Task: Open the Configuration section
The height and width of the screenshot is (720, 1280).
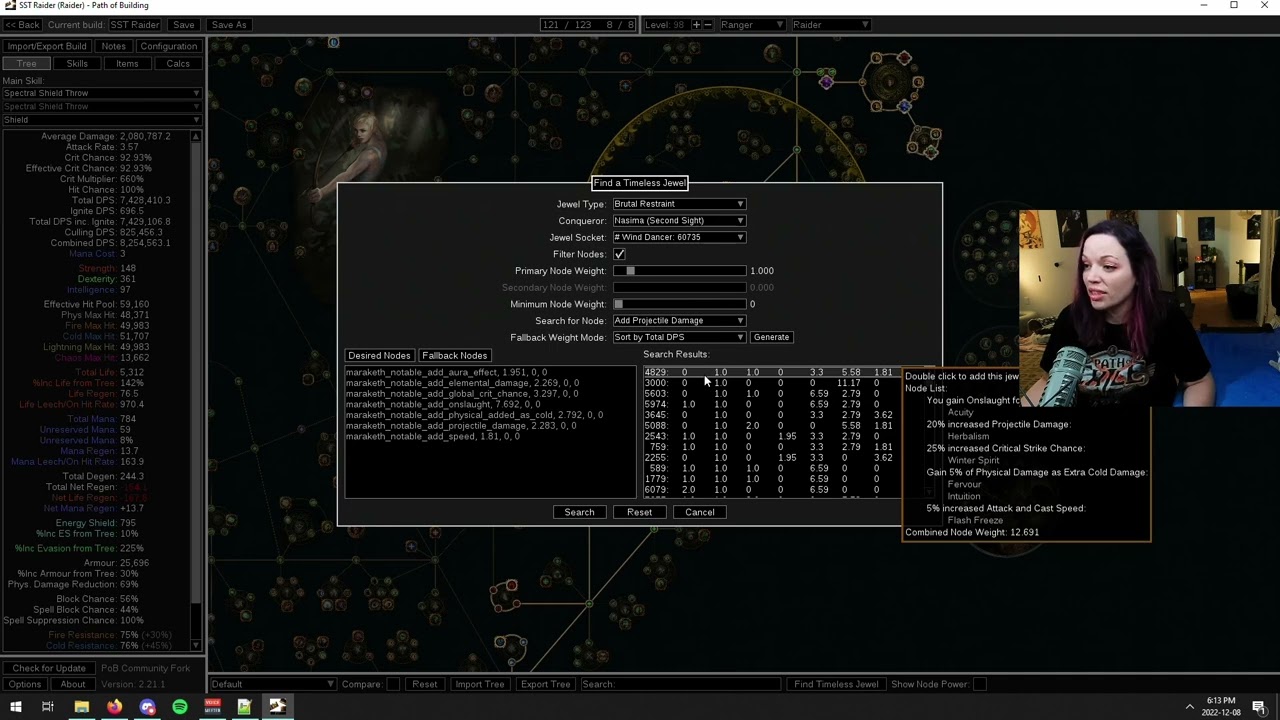Action: (168, 46)
